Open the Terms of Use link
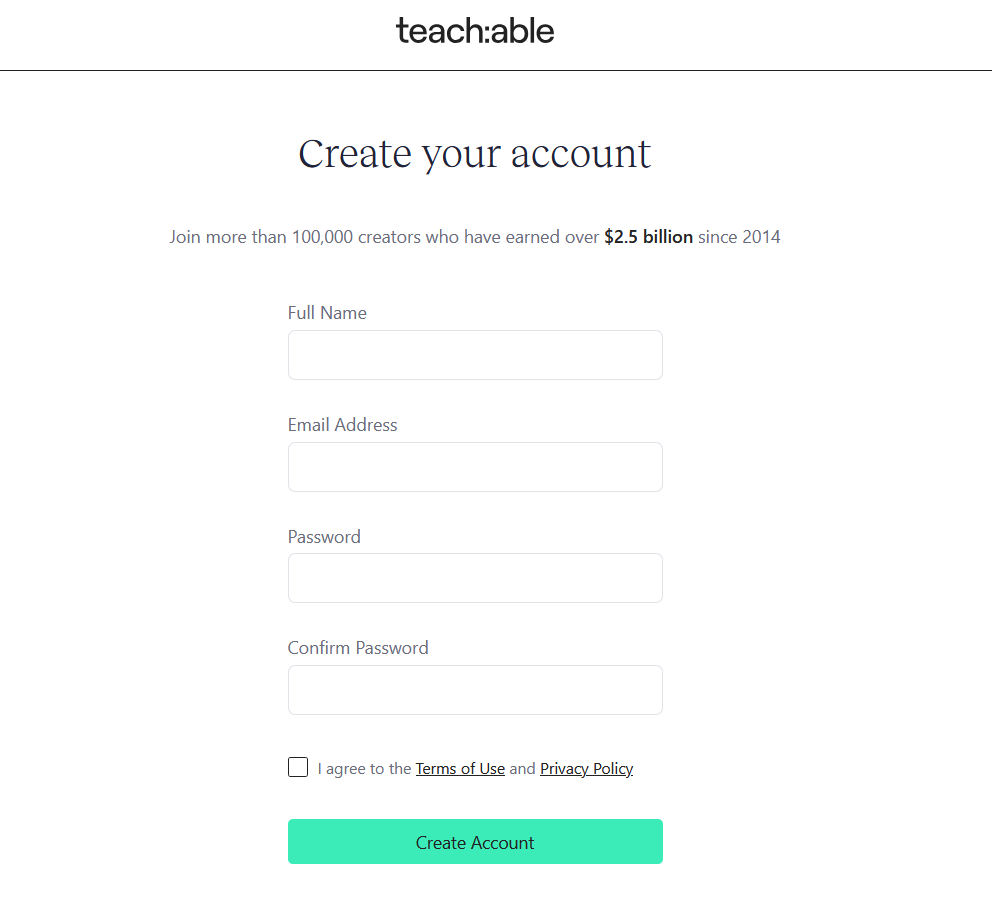 point(460,769)
